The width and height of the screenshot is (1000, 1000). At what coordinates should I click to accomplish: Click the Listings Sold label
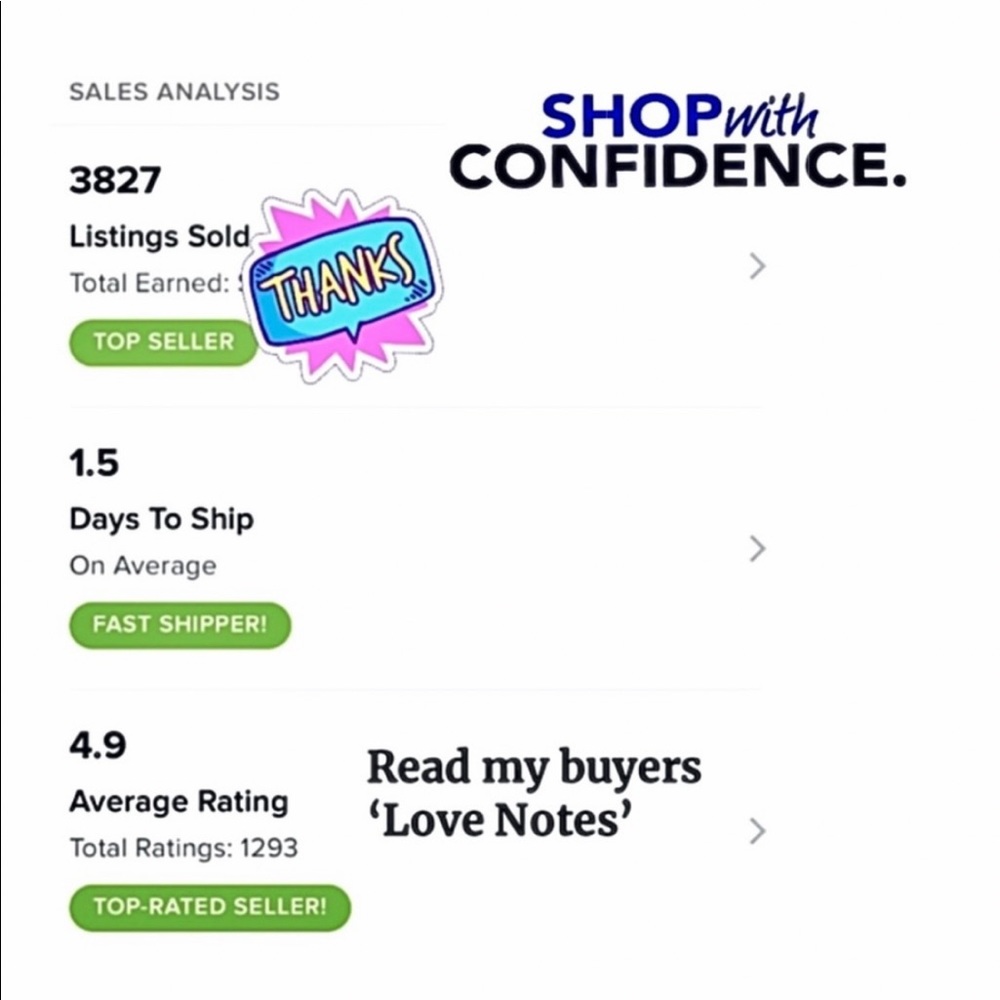click(x=159, y=236)
